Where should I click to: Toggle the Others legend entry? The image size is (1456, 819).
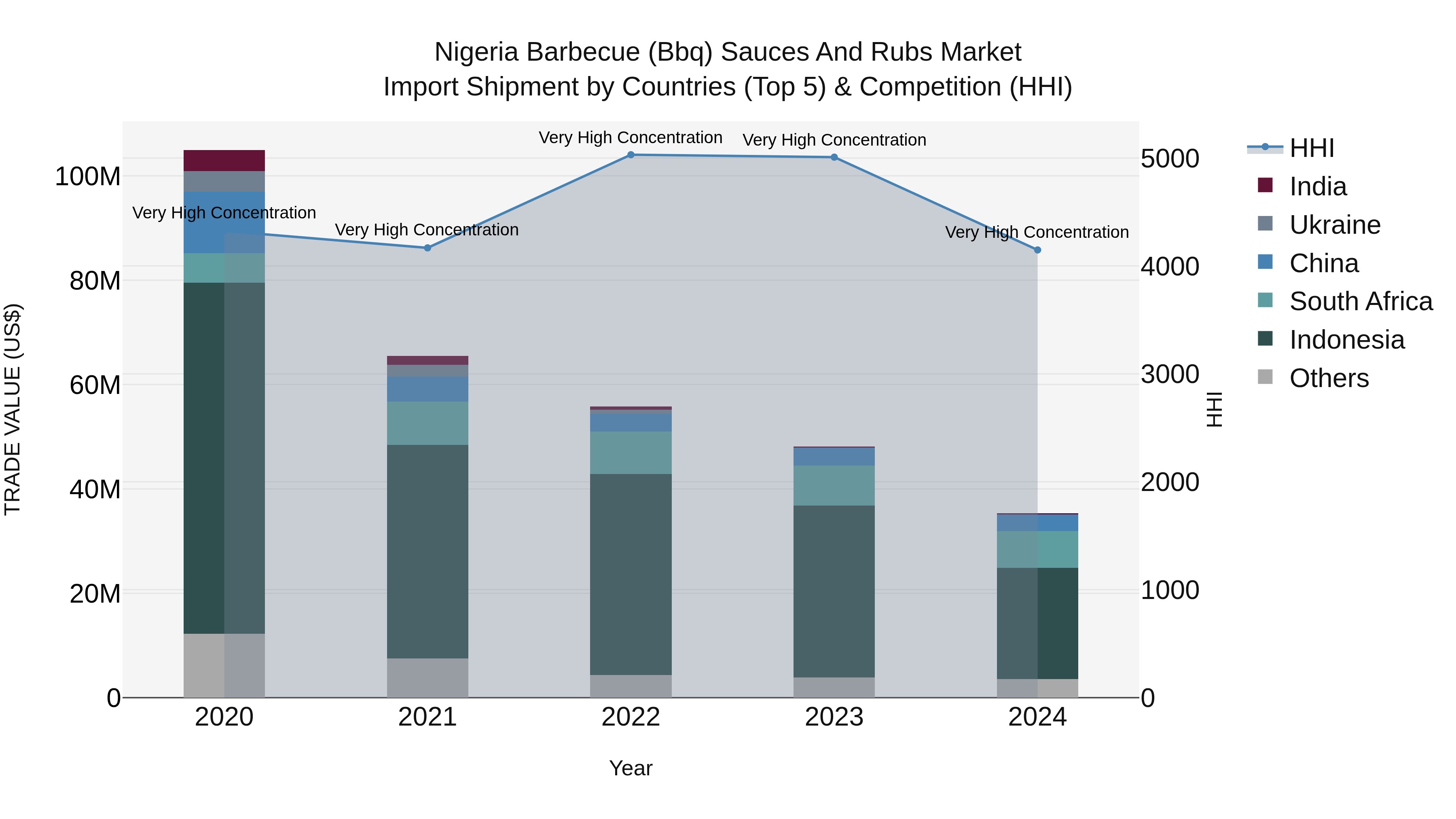[x=1313, y=378]
